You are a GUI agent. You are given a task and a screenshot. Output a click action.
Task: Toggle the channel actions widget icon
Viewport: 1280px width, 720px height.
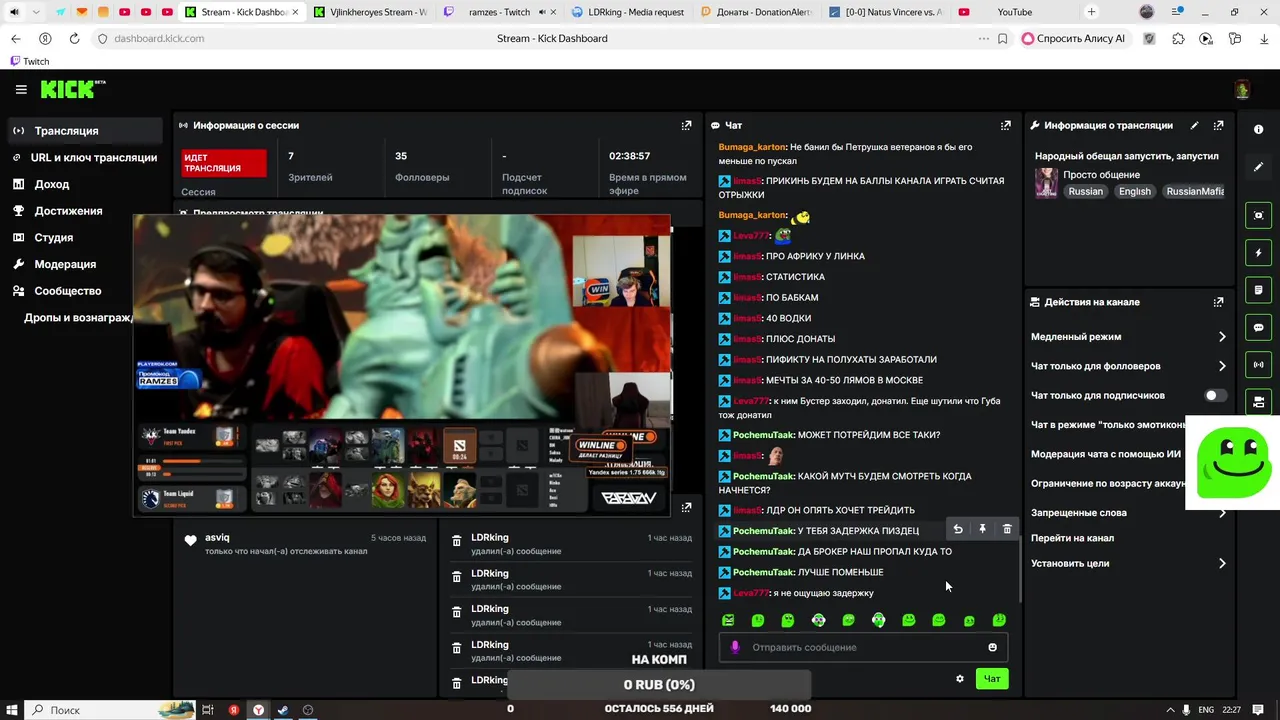pyautogui.click(x=1258, y=401)
